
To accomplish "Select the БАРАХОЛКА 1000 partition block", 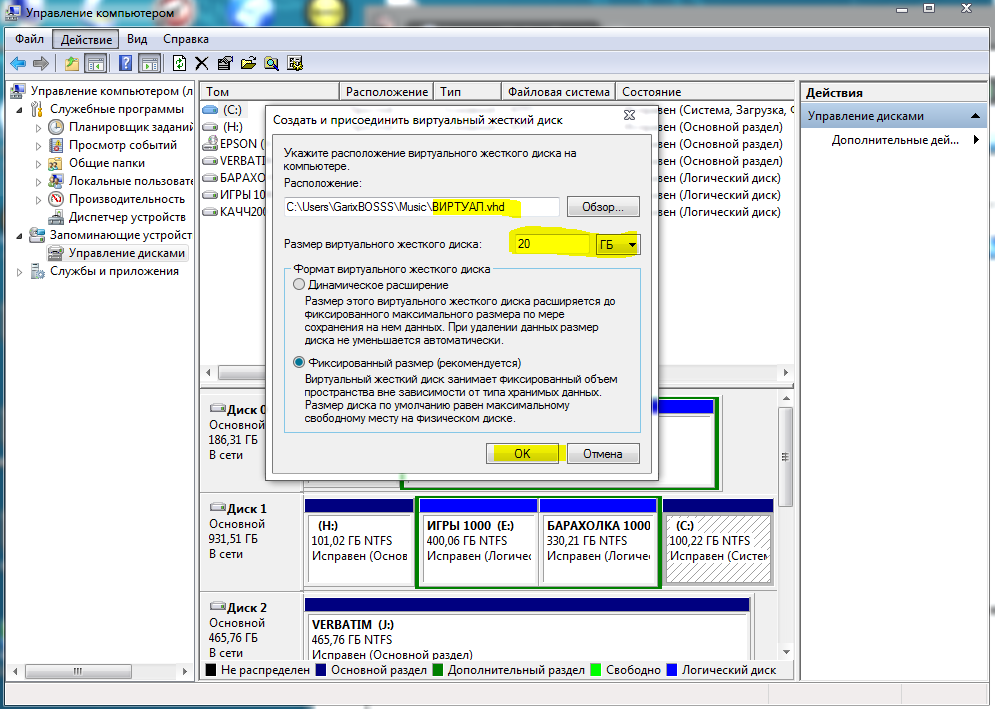I will (598, 541).
